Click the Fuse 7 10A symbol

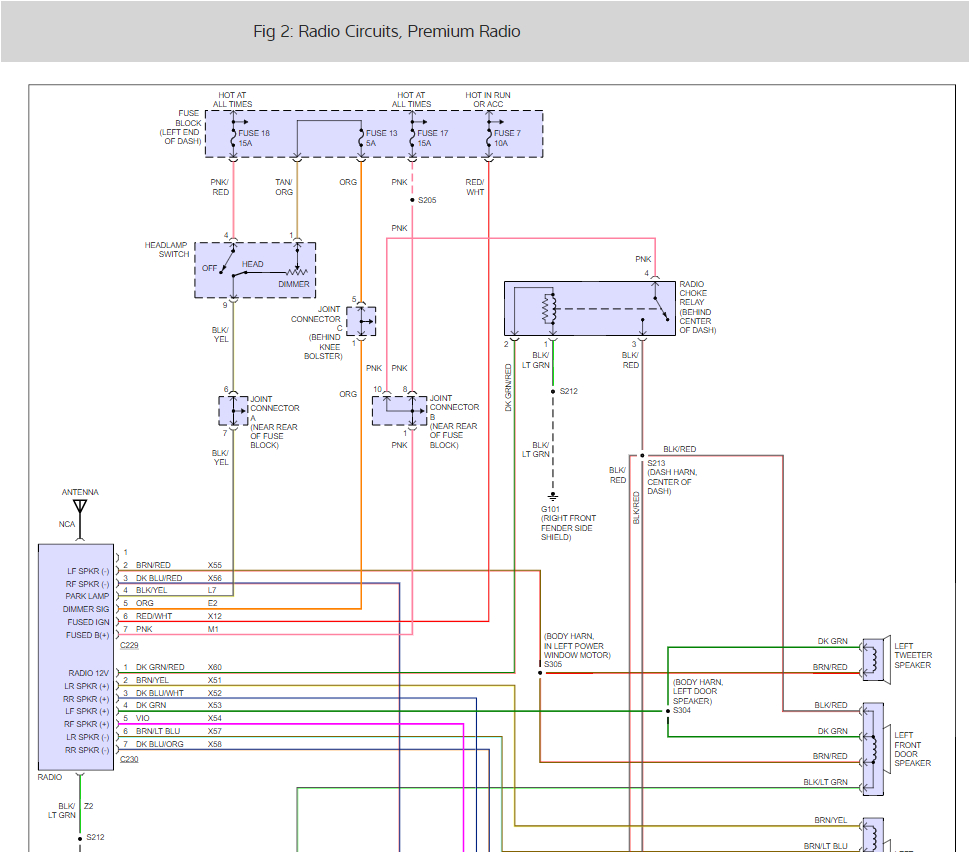click(x=491, y=136)
